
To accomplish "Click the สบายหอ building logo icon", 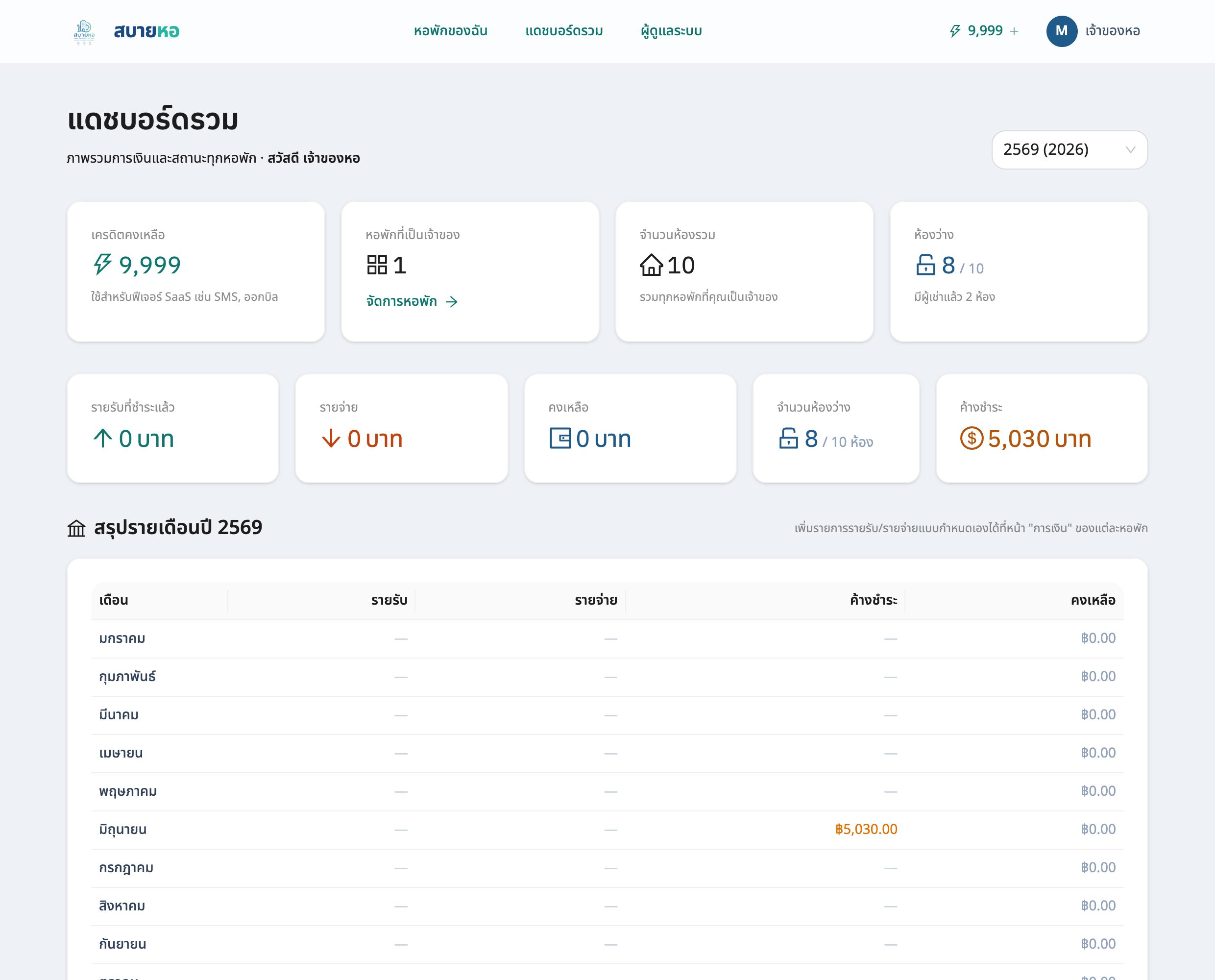I will pyautogui.click(x=84, y=32).
